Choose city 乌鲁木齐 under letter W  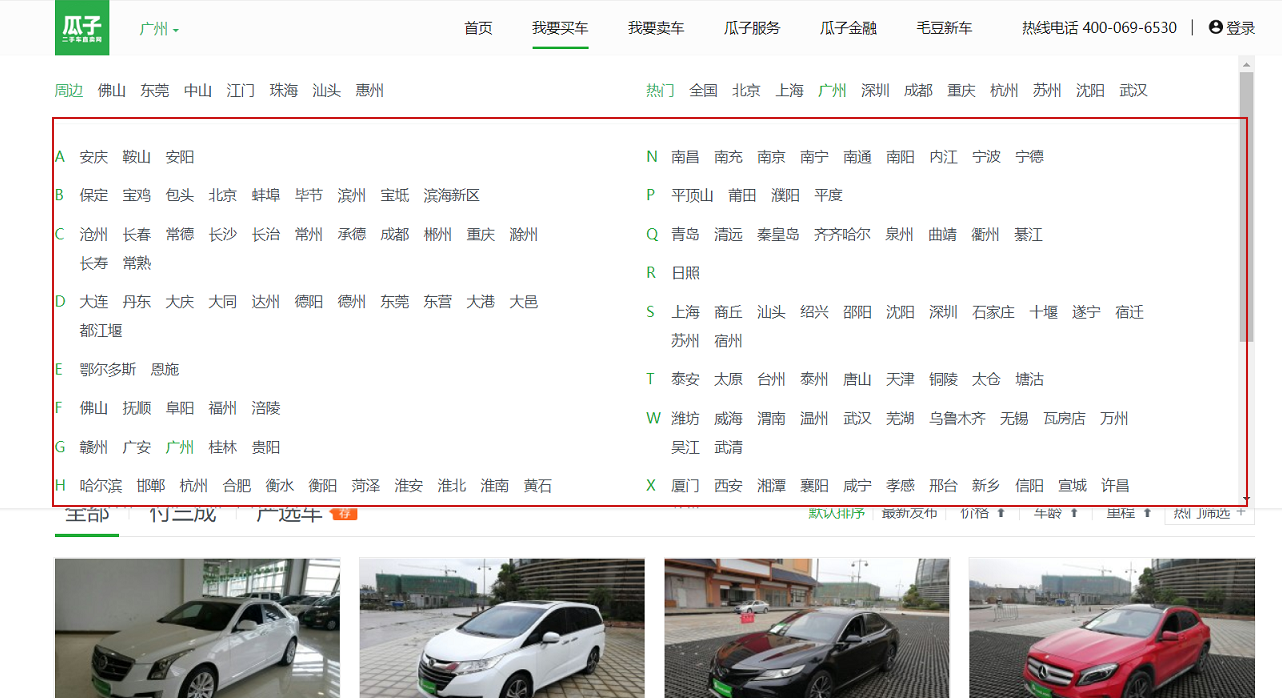tap(957, 418)
